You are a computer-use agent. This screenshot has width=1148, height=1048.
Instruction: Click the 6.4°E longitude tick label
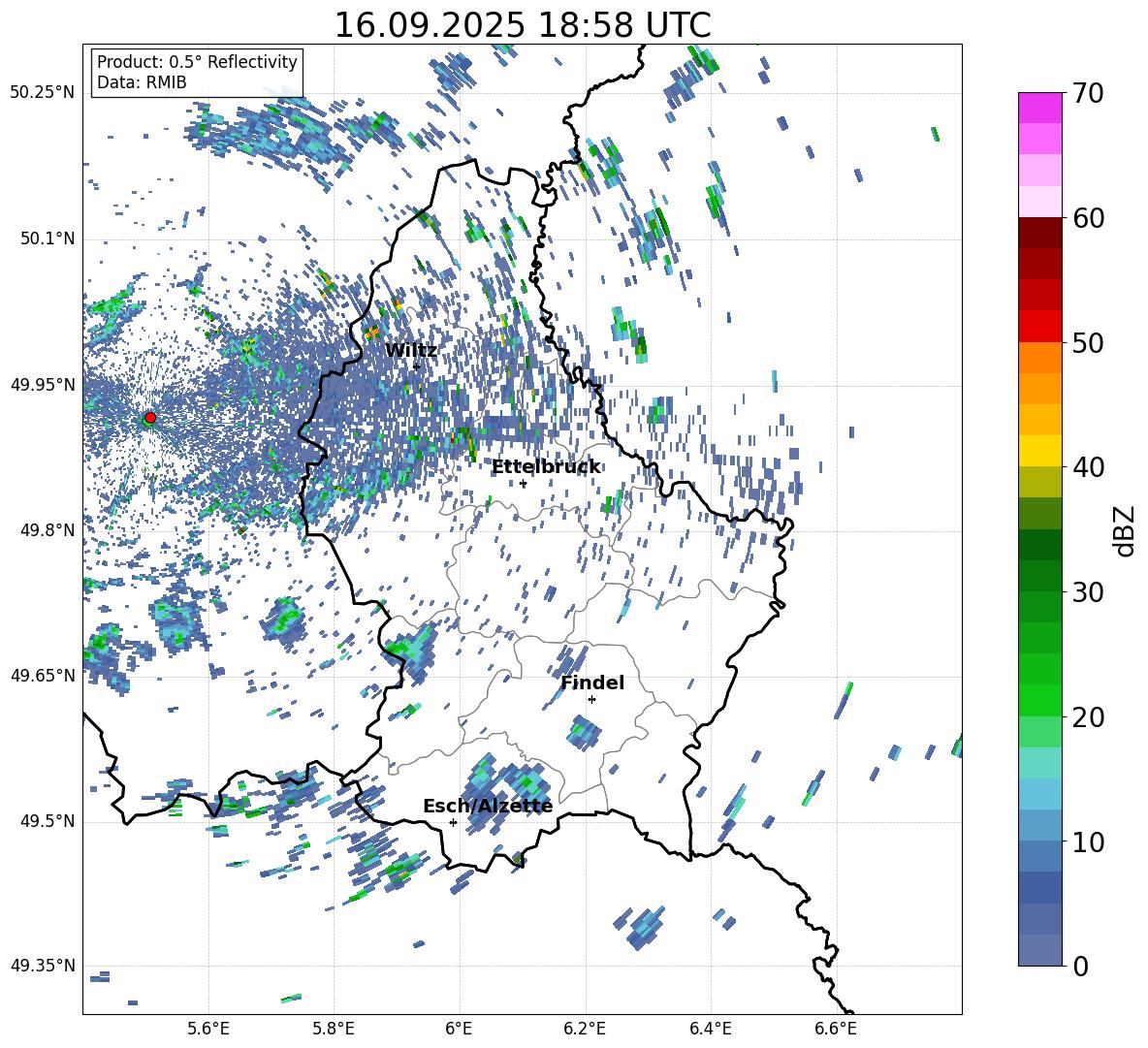(x=710, y=1029)
